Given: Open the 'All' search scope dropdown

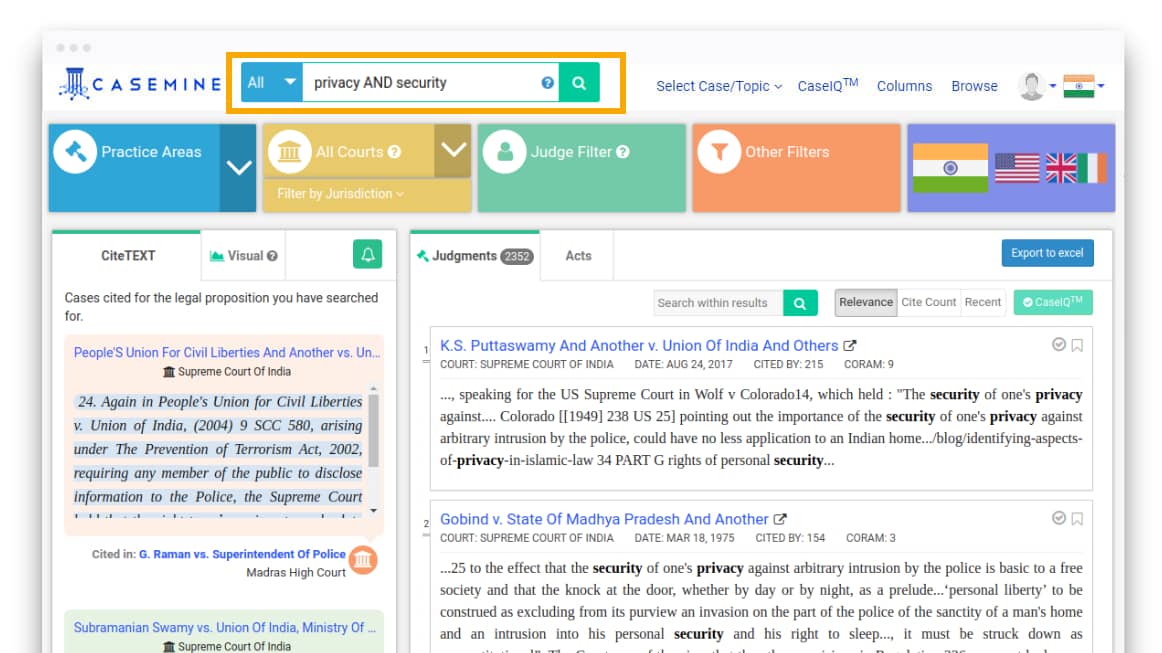Looking at the screenshot, I should 272,83.
